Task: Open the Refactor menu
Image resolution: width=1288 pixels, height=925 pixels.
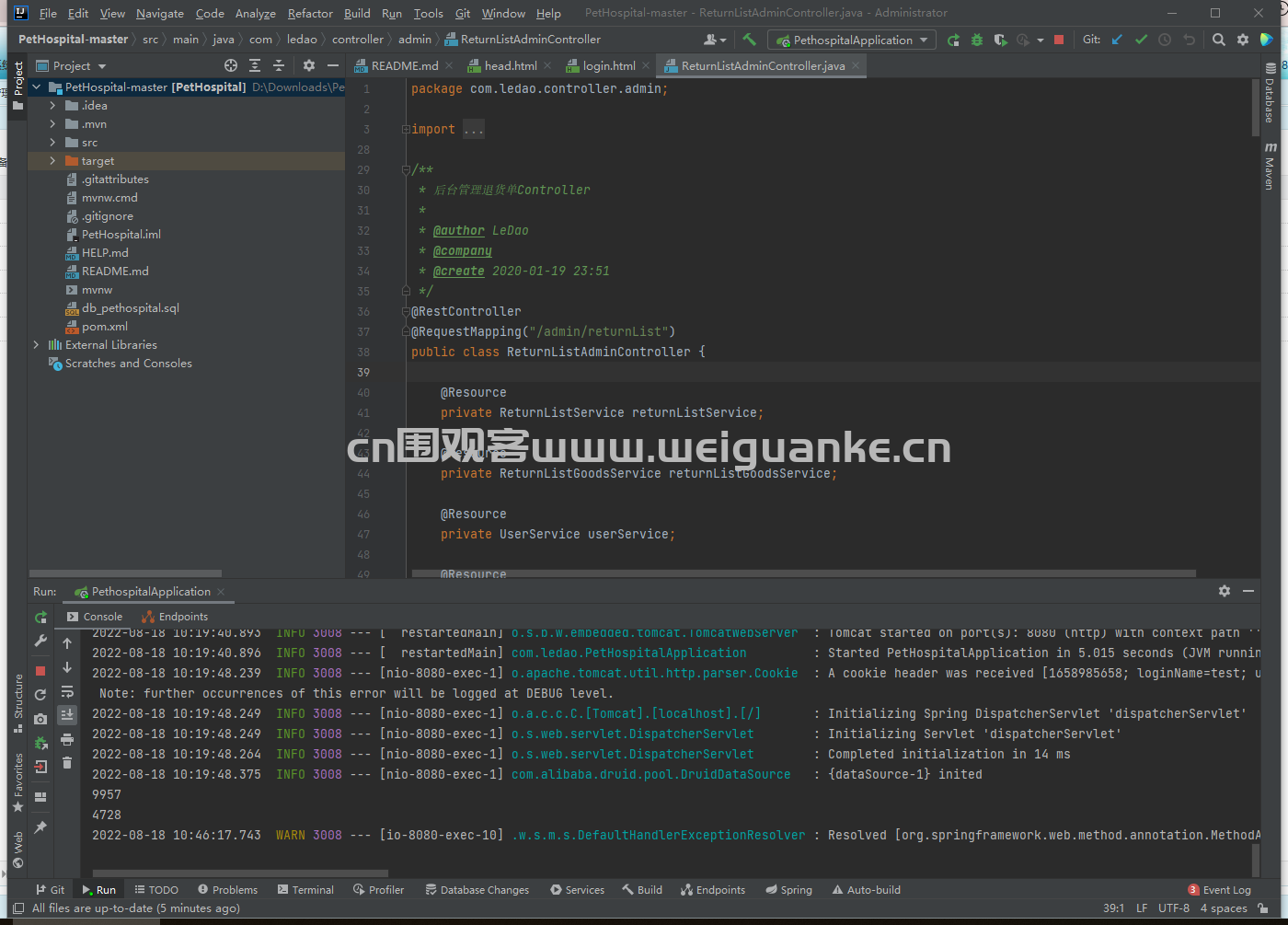Action: pos(310,13)
